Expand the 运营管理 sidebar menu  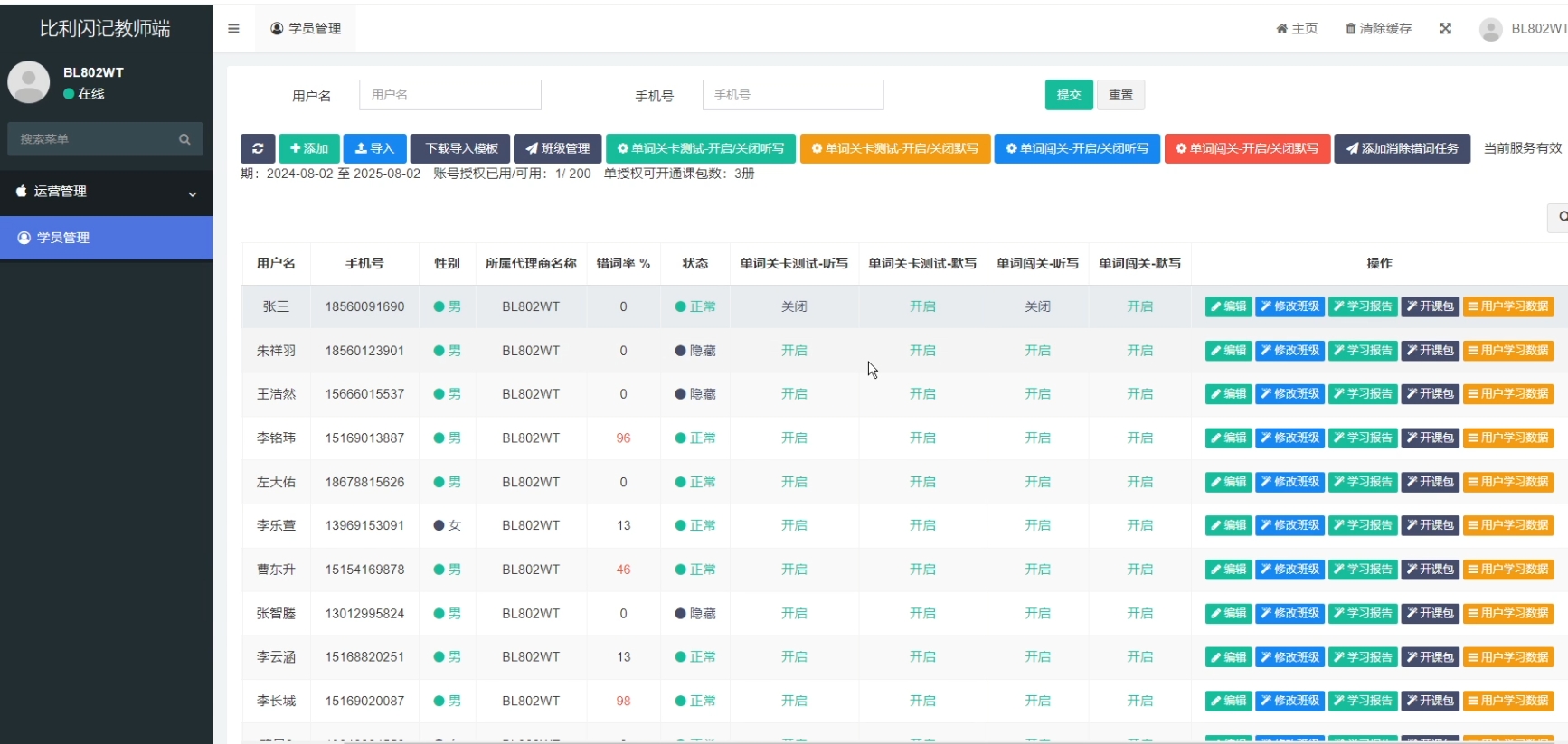(106, 192)
